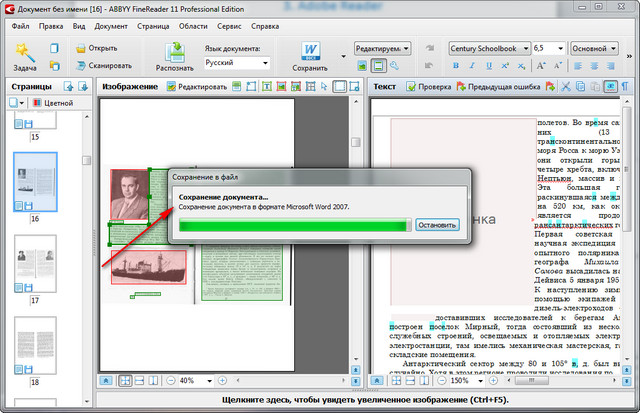Toggle the highlight uncertain characters icon
Image resolution: width=640 pixels, height=413 pixels.
pyautogui.click(x=611, y=87)
